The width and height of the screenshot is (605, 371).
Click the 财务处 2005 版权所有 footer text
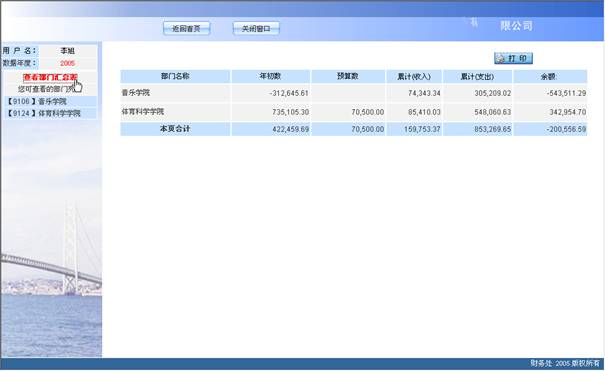[x=565, y=363]
